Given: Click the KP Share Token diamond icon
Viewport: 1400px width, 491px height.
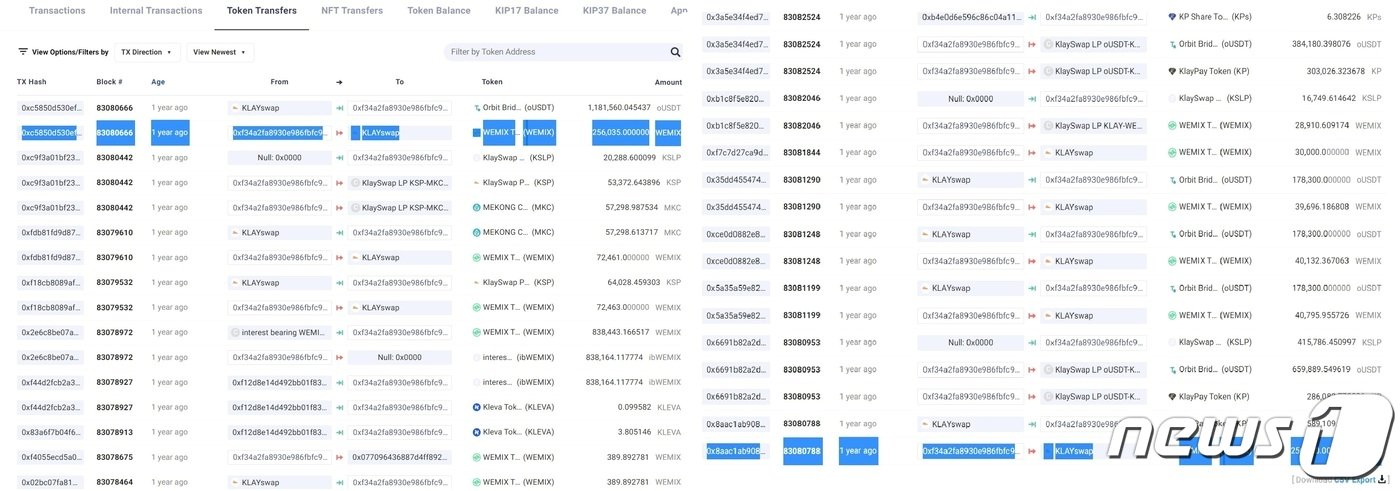Looking at the screenshot, I should click(x=1172, y=17).
